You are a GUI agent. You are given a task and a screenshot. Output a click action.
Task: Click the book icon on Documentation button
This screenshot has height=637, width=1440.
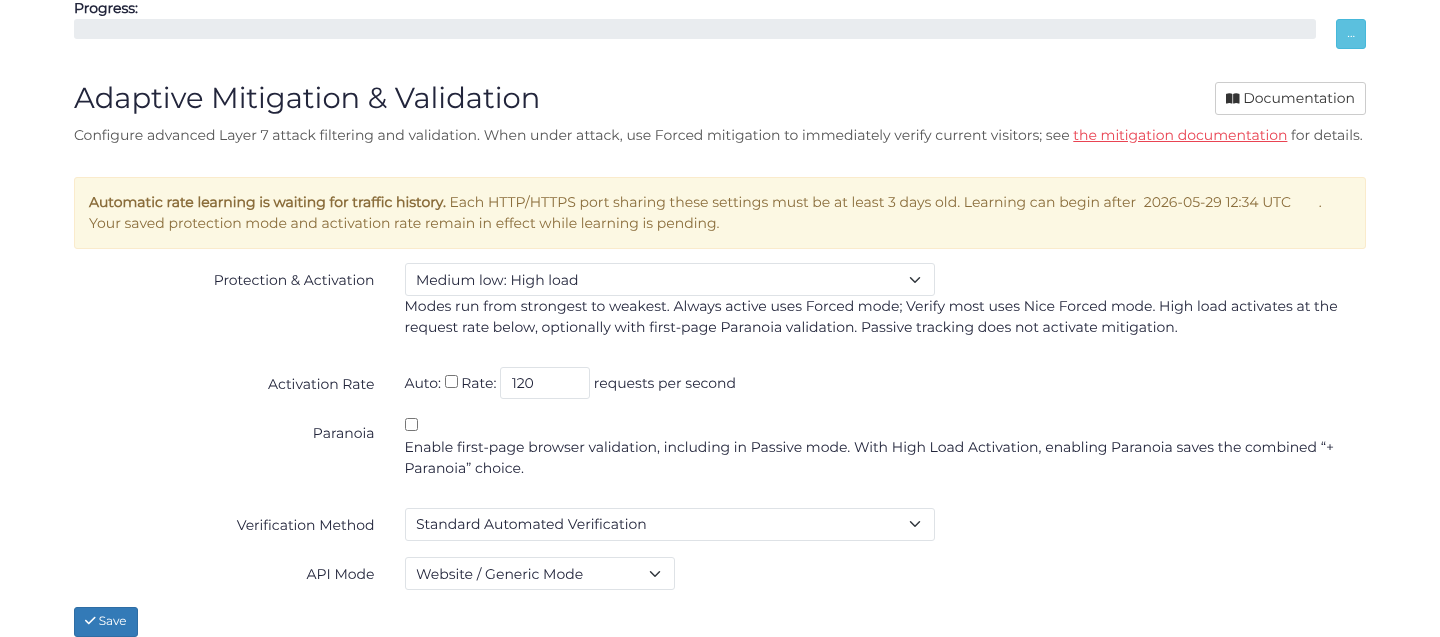1232,99
